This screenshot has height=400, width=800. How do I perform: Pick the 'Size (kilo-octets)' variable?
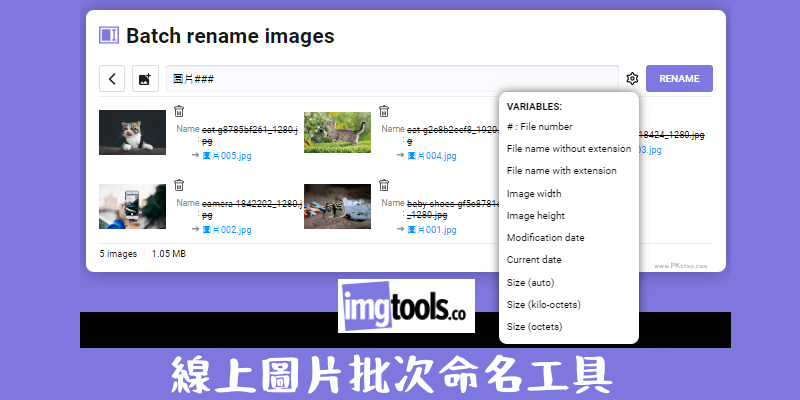pyautogui.click(x=543, y=304)
